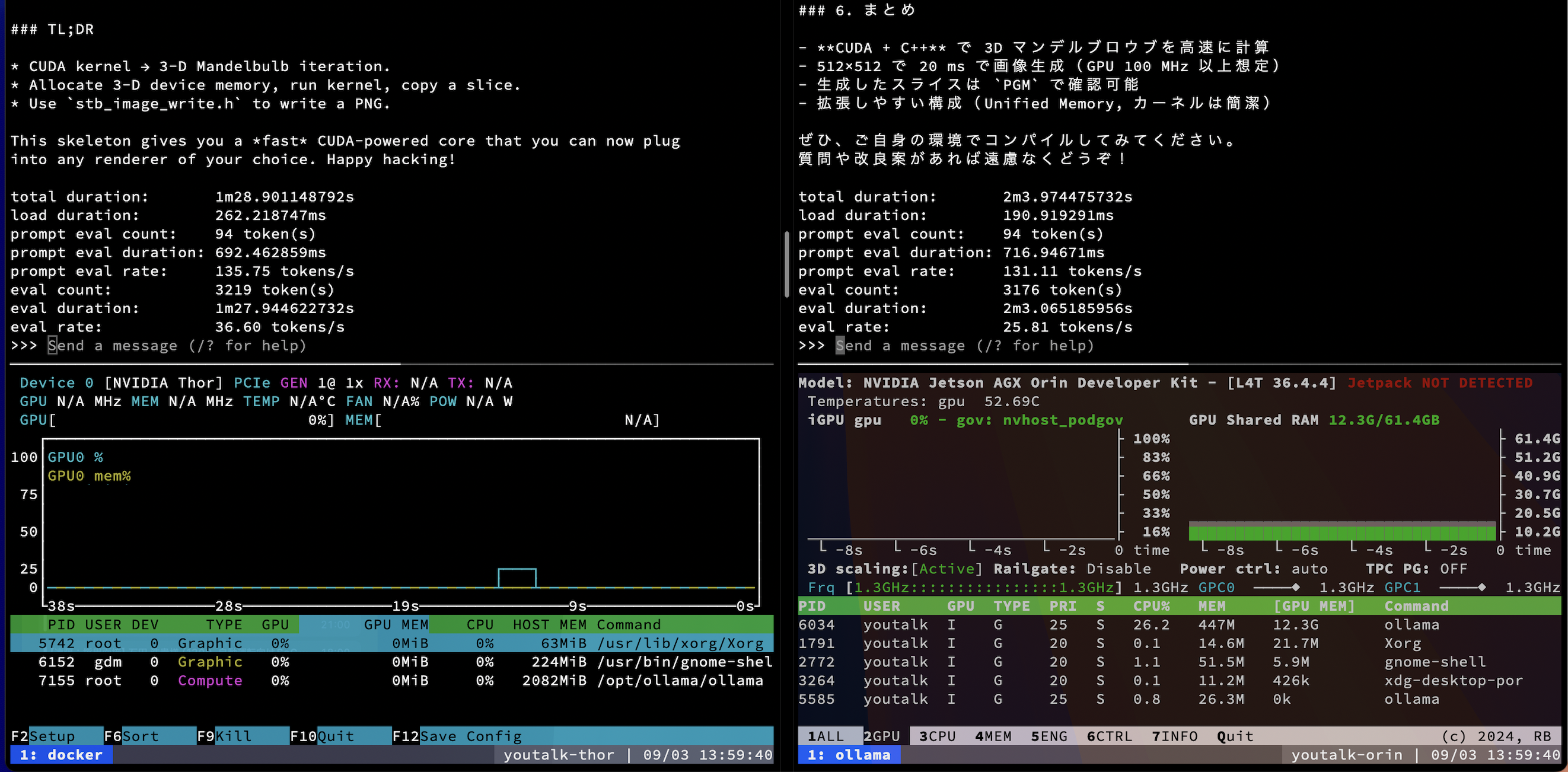The height and width of the screenshot is (772, 1568).
Task: Click right eval rate 25.81 tokens/s
Action: click(x=1067, y=327)
